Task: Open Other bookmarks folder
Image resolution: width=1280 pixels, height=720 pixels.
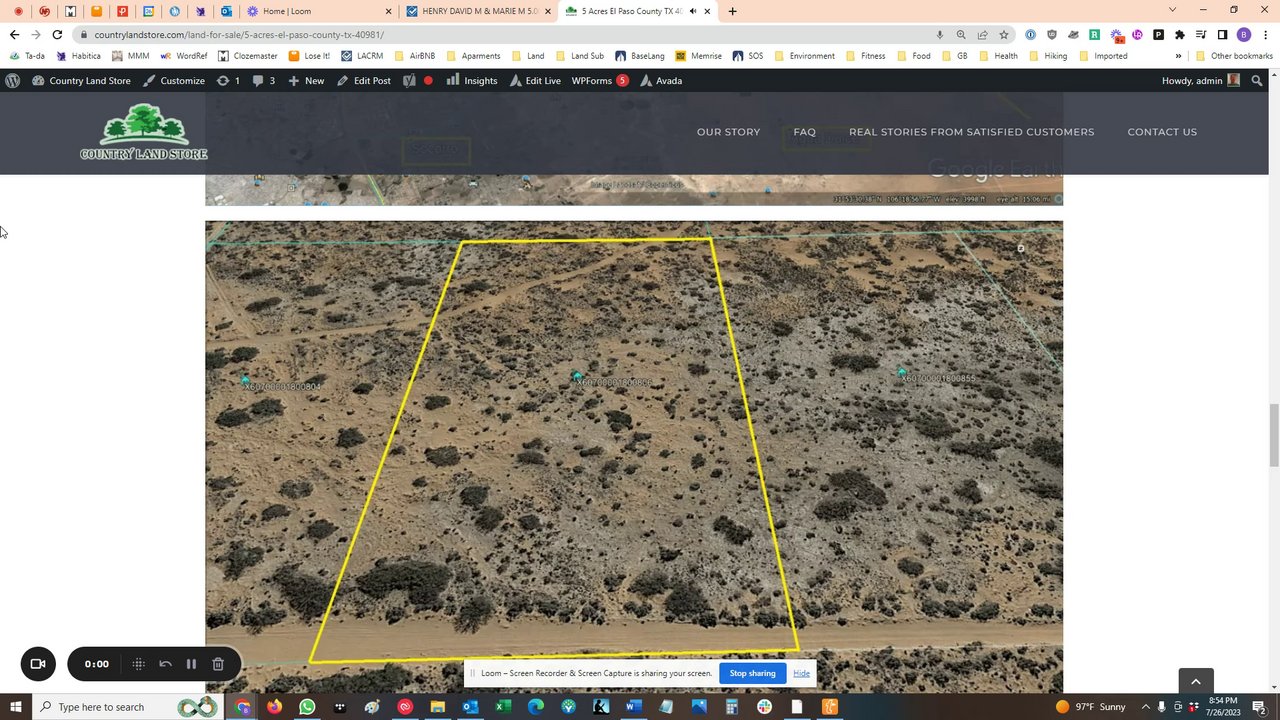Action: [1234, 56]
